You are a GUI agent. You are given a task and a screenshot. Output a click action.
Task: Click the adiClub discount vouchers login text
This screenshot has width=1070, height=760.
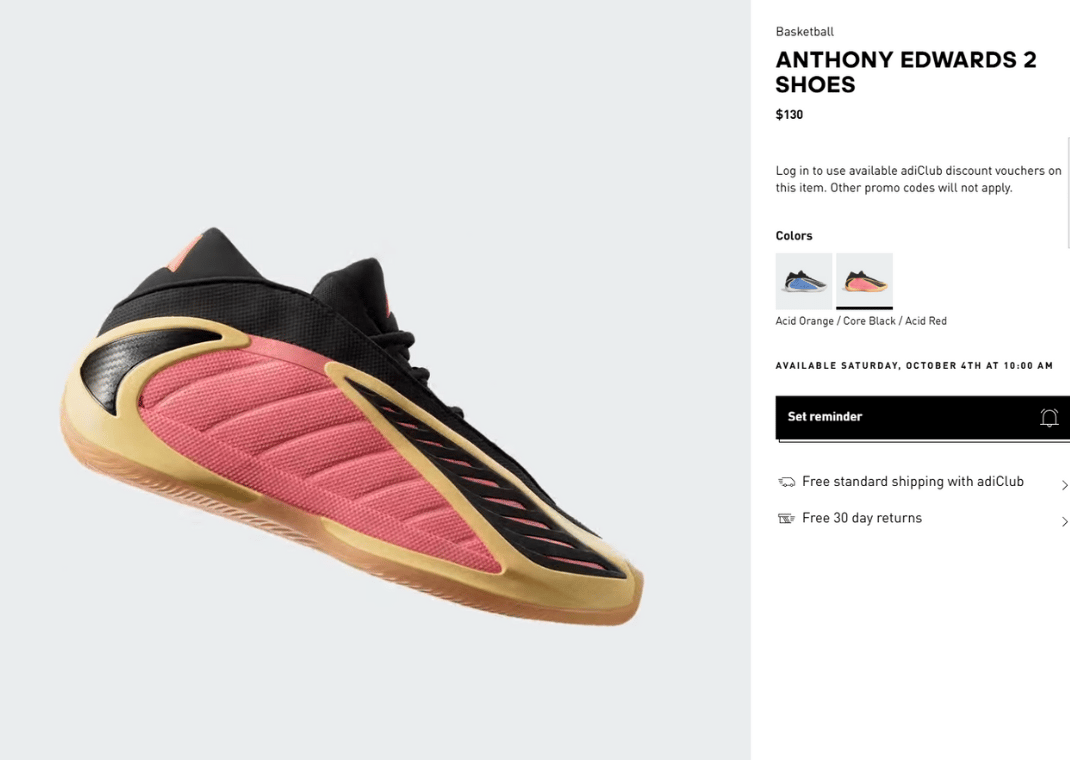click(x=919, y=179)
